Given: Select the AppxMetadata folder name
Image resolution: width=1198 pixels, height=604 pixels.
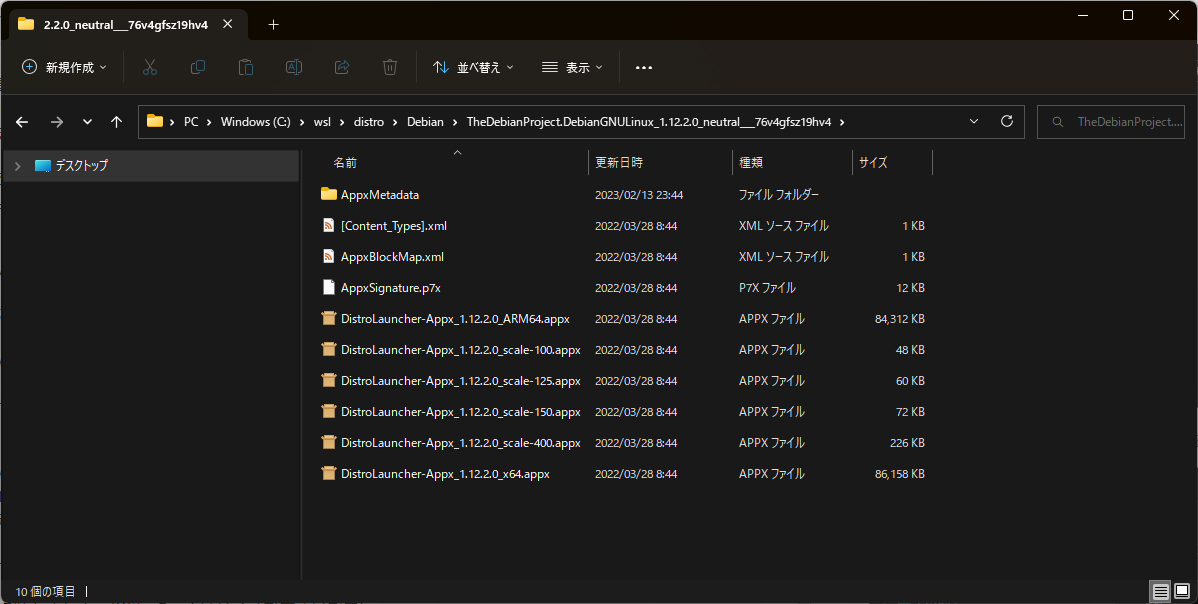Looking at the screenshot, I should pos(380,195).
